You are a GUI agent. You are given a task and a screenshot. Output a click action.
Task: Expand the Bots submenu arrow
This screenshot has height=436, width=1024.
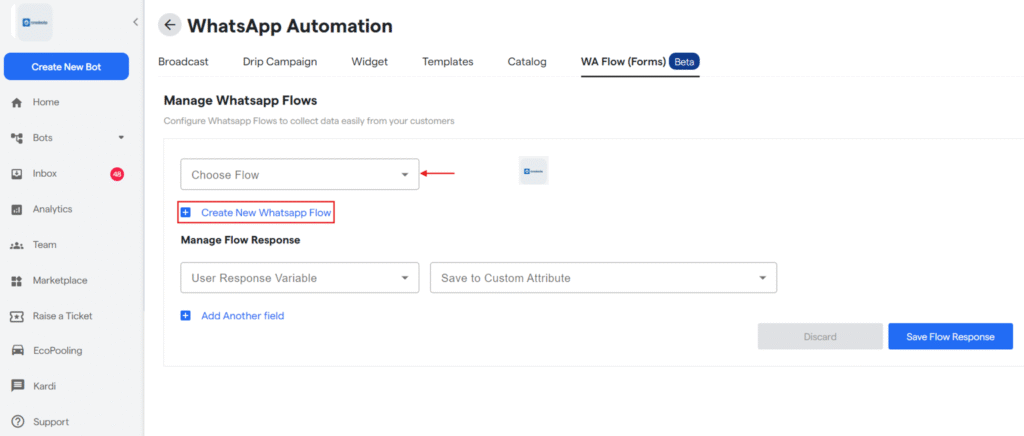[121, 138]
